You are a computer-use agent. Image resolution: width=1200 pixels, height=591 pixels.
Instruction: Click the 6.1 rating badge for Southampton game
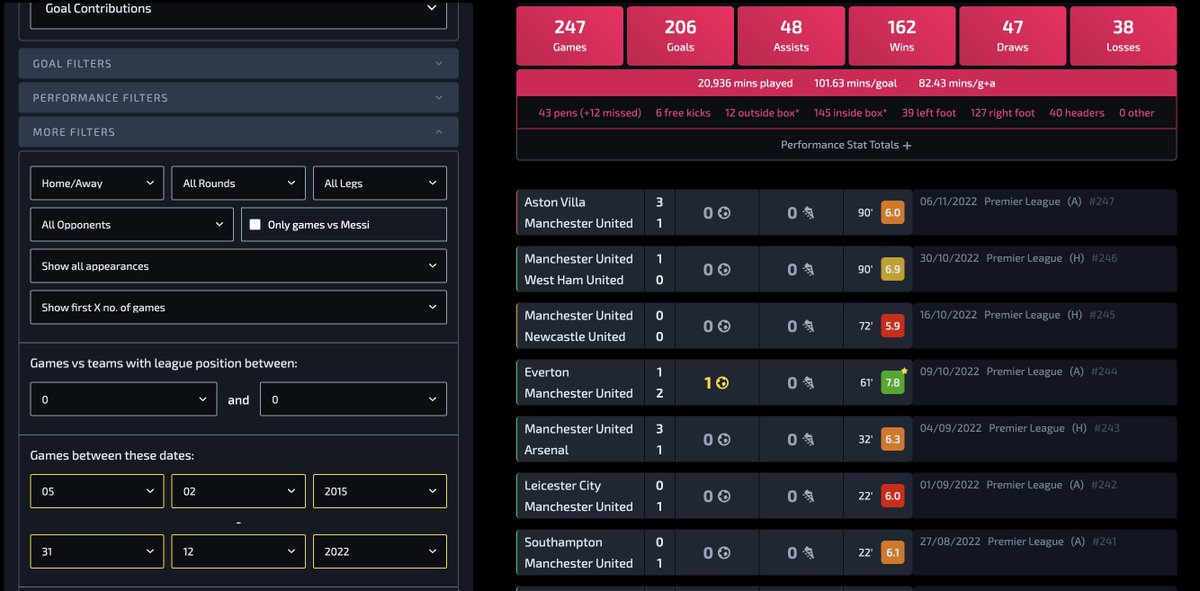(x=892, y=553)
